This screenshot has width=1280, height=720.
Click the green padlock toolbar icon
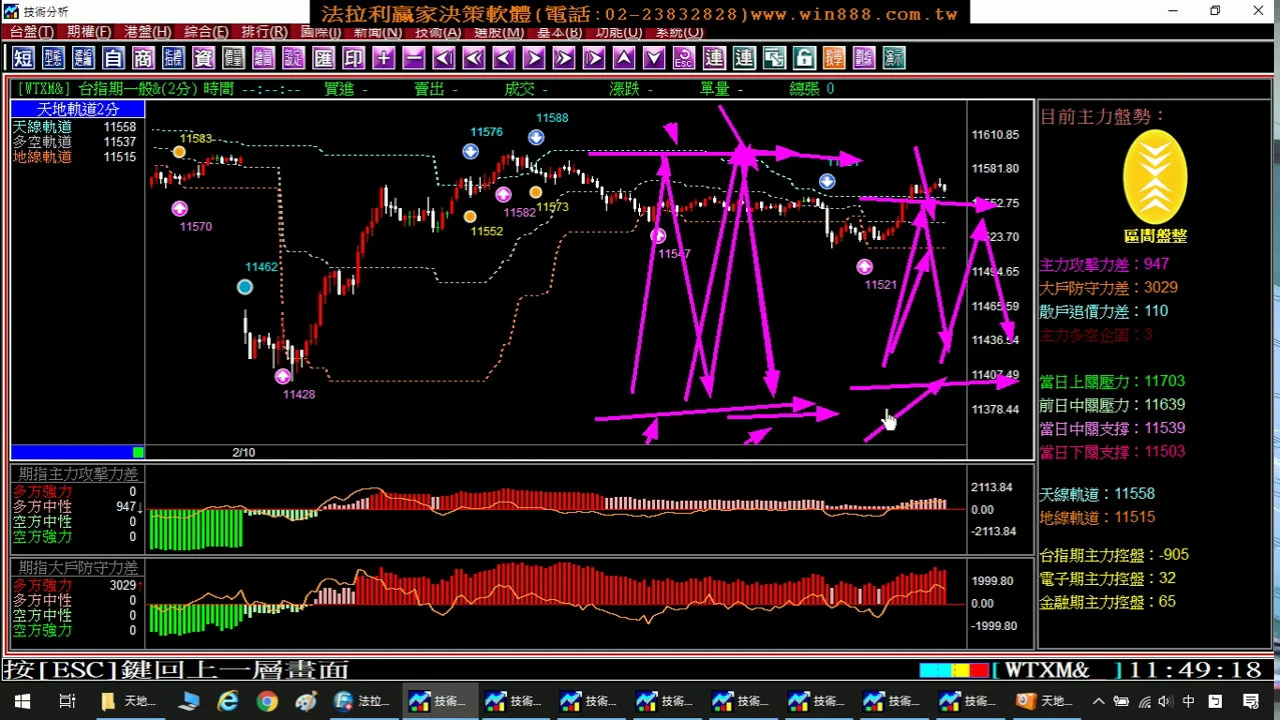803,58
